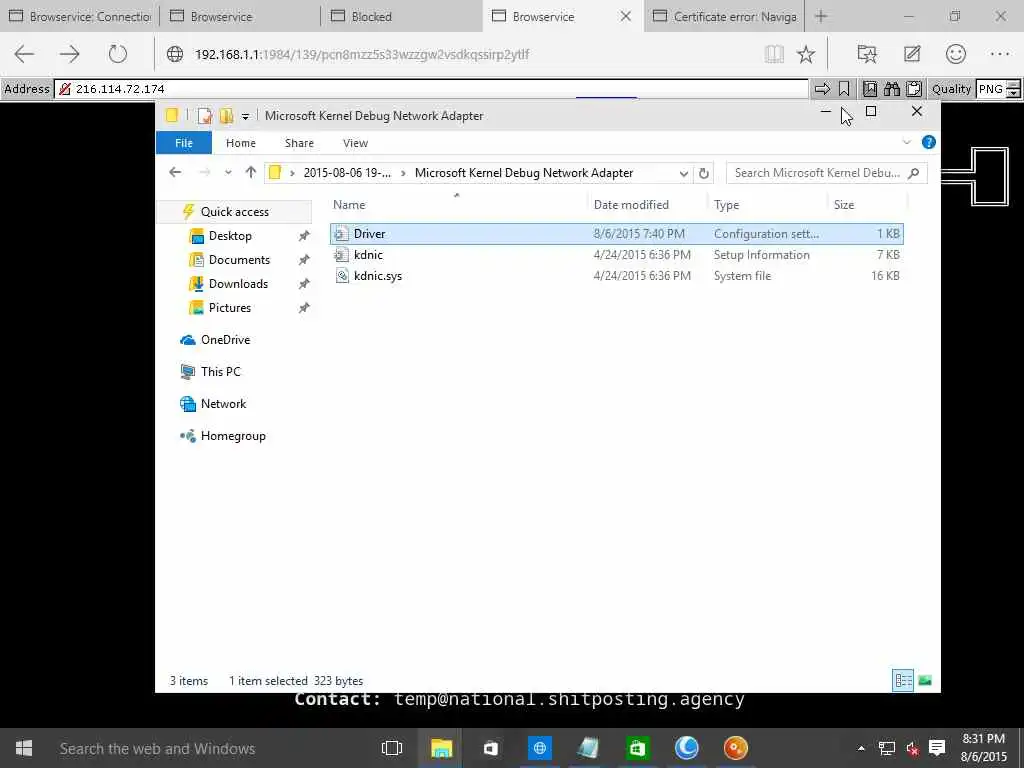Open the File ribbon tab

click(x=184, y=143)
